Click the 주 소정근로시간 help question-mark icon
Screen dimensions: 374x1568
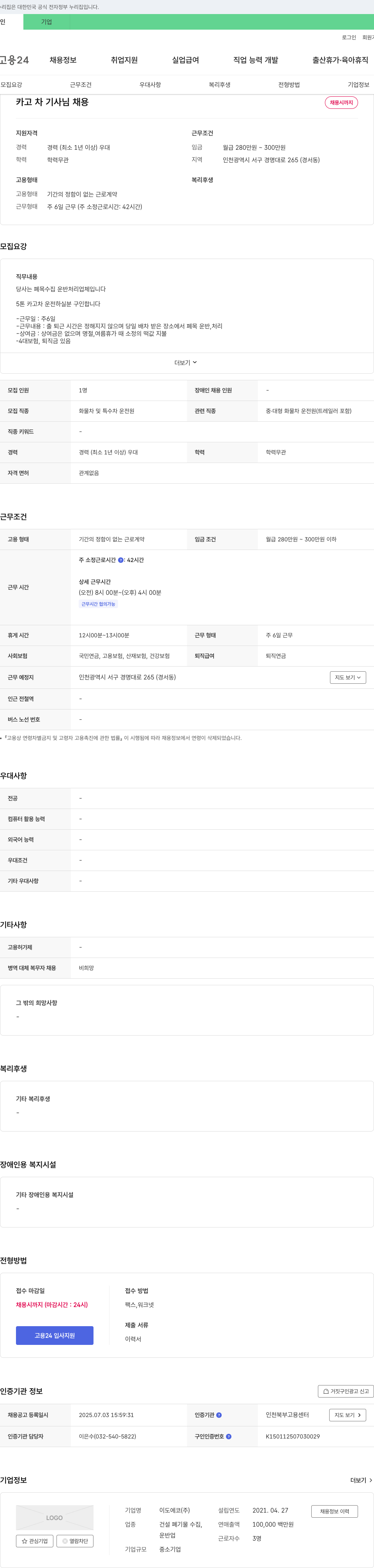point(120,560)
